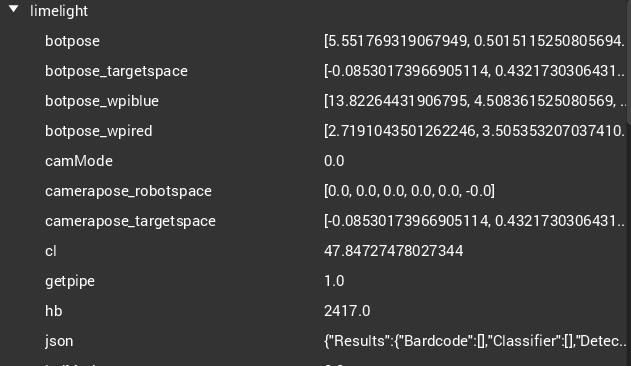Viewport: 631px width, 366px height.
Task: Click the cl value 47.84727478027344
Action: [394, 251]
